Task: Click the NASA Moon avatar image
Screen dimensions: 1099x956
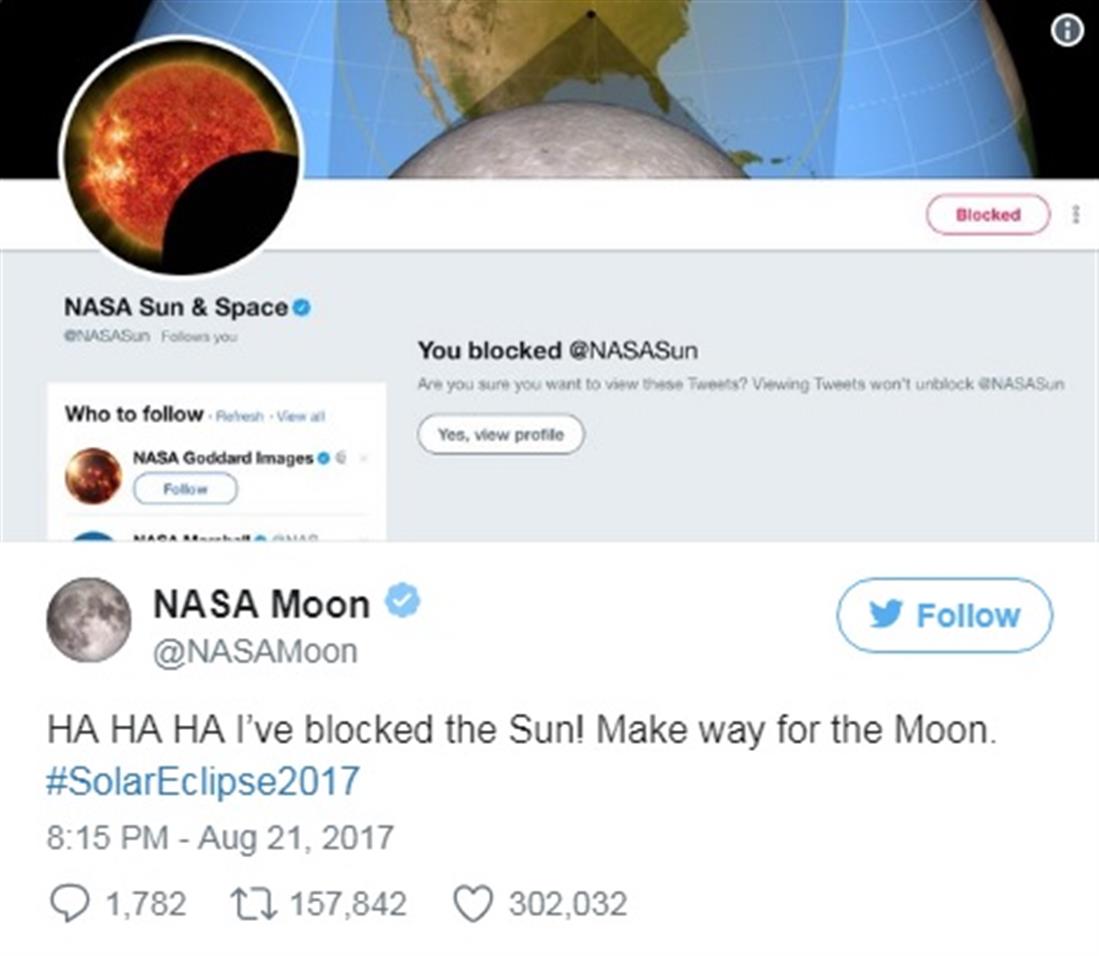Action: [89, 620]
